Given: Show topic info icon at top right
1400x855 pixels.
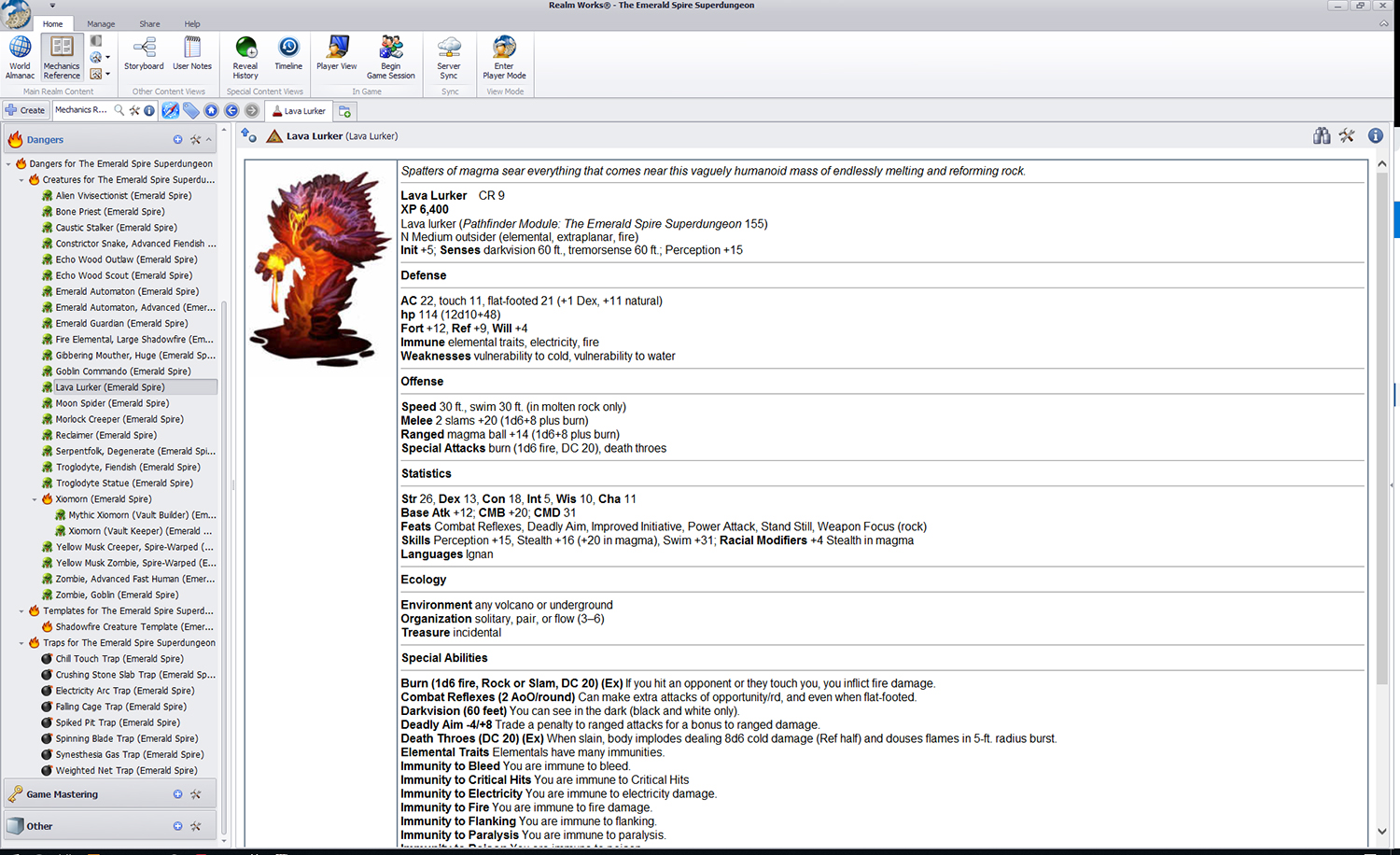Looking at the screenshot, I should [1376, 135].
